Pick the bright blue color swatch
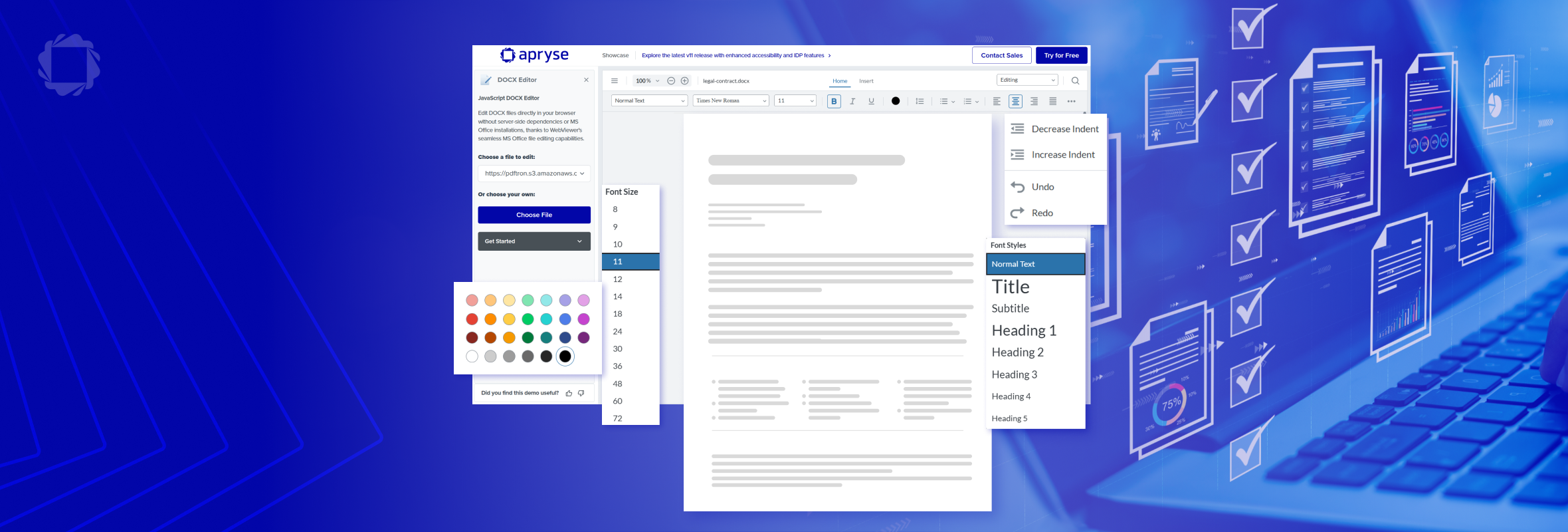 point(565,319)
